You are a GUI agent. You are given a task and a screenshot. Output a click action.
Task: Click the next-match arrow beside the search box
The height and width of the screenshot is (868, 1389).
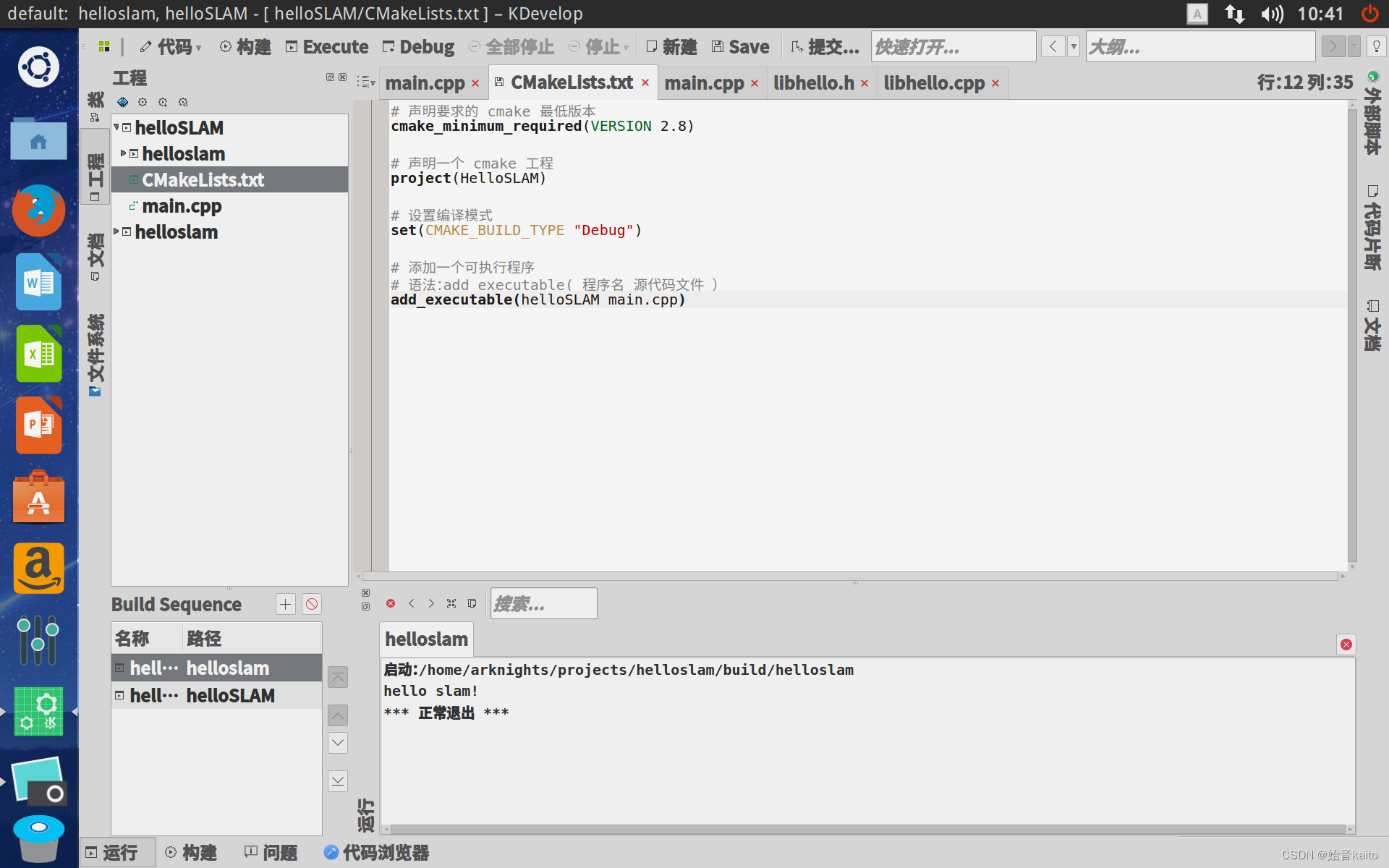(432, 603)
